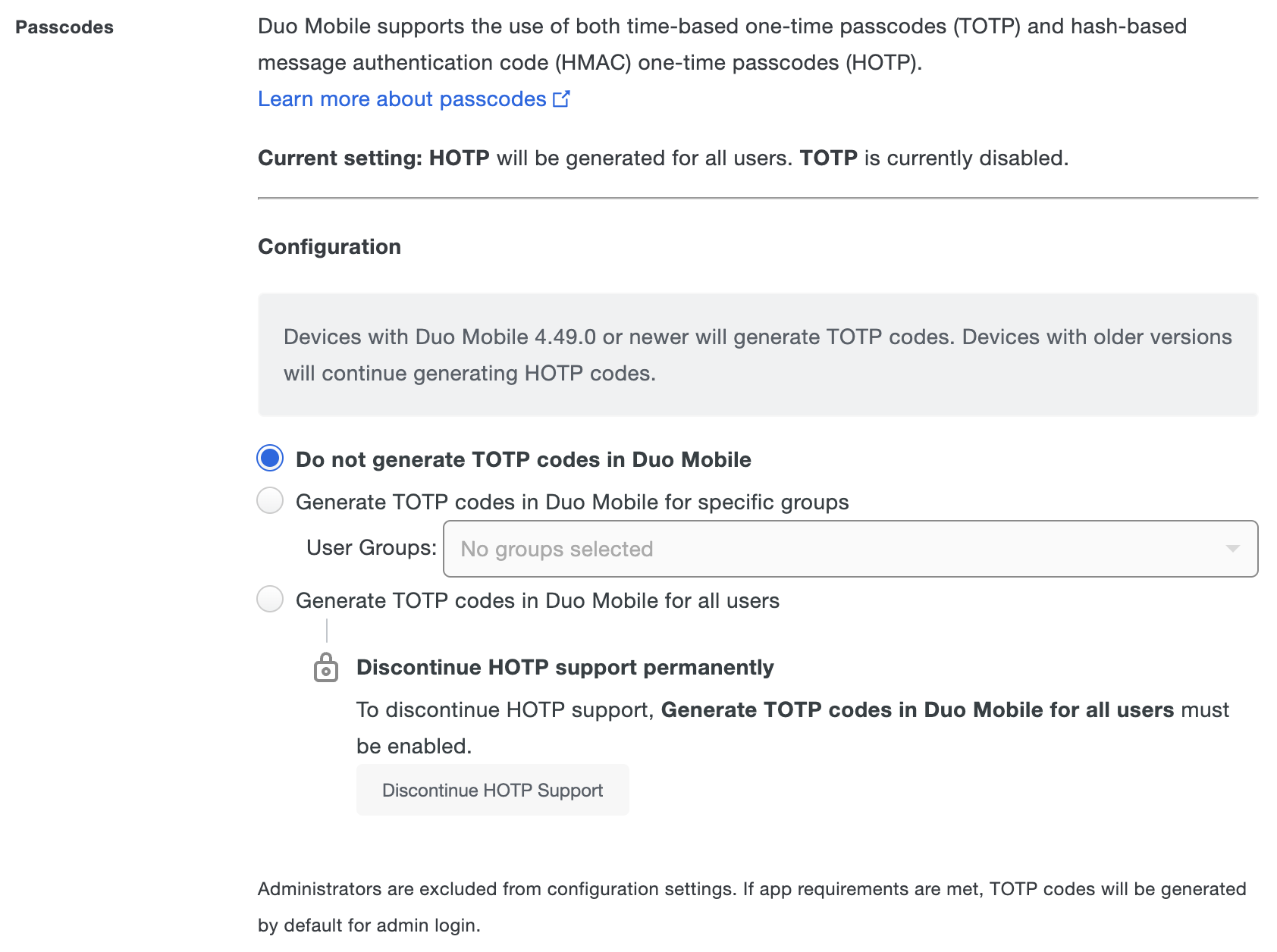Expand the No groups selected picker
This screenshot has height=952, width=1277.
point(758,548)
